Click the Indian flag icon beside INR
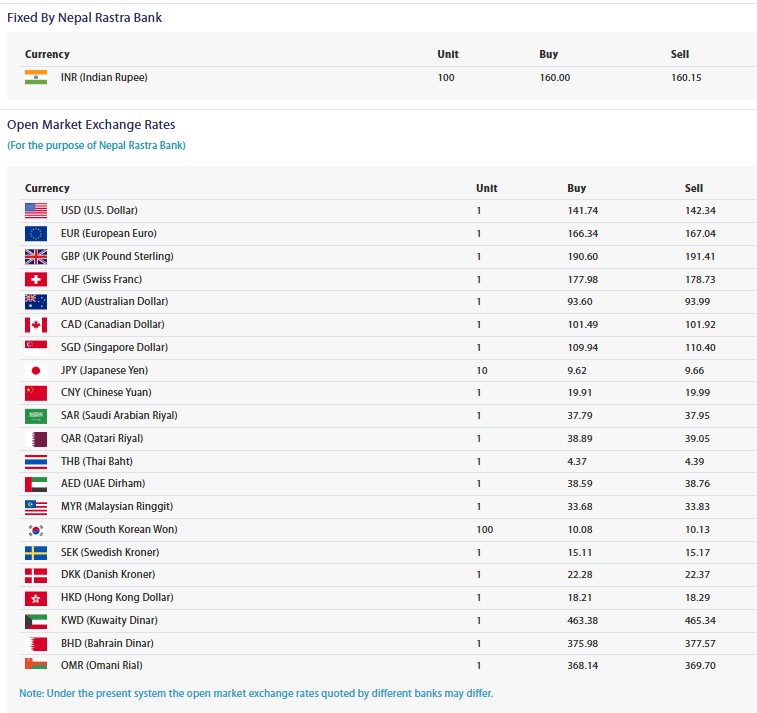 36,77
